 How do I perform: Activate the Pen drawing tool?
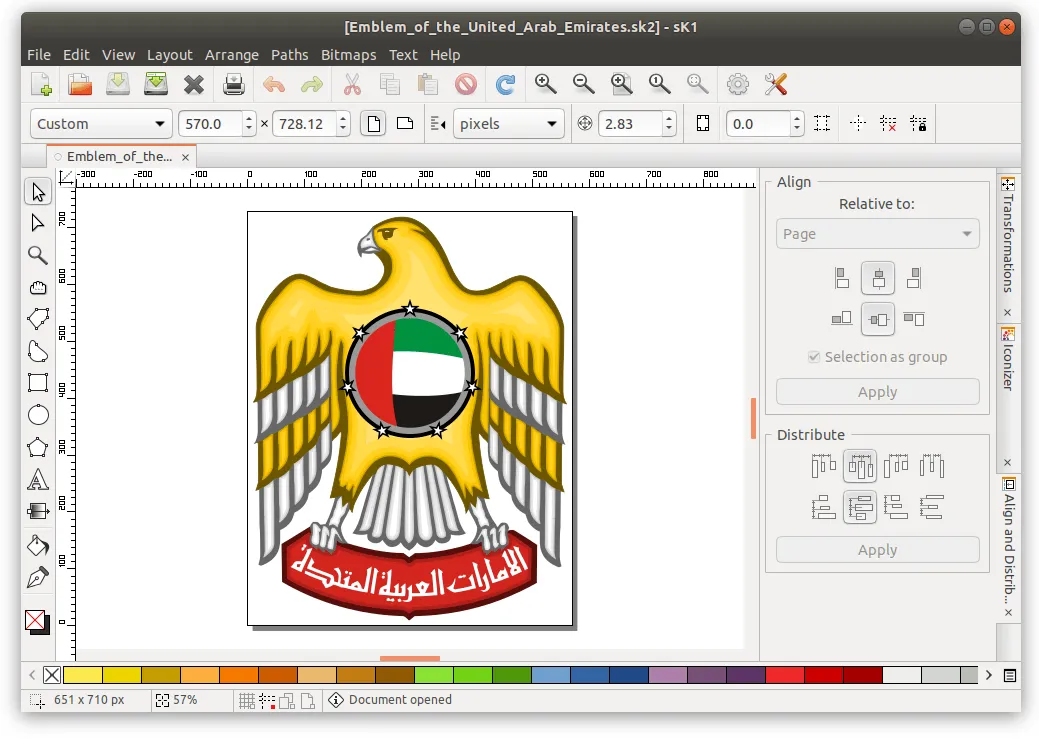(x=37, y=575)
